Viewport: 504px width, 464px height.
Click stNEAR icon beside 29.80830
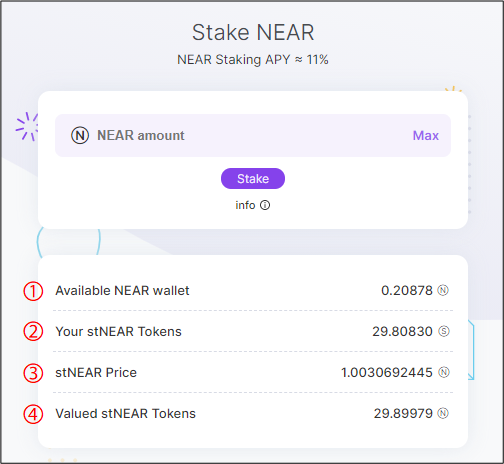444,331
